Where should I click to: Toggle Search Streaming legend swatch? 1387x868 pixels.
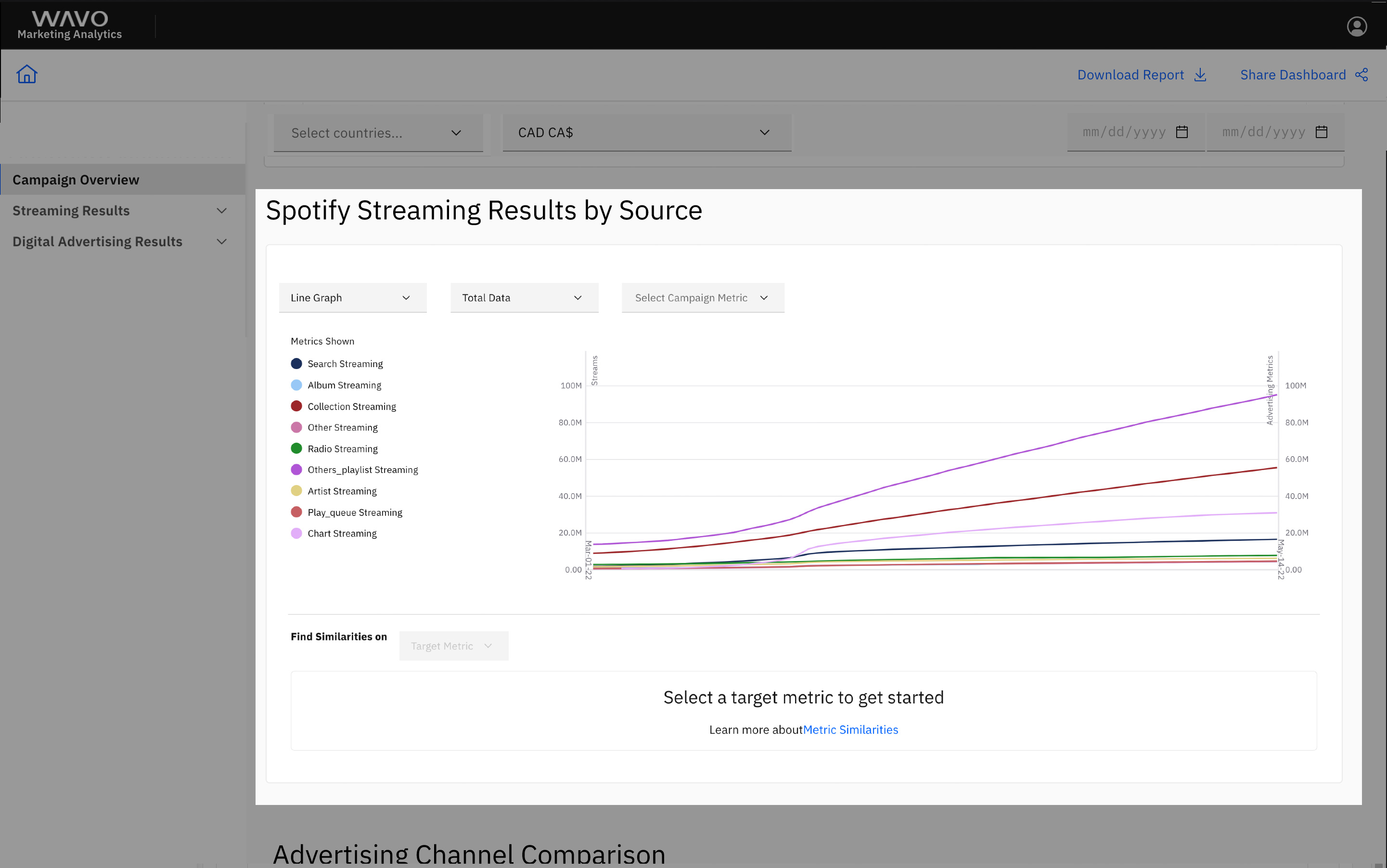(296, 363)
